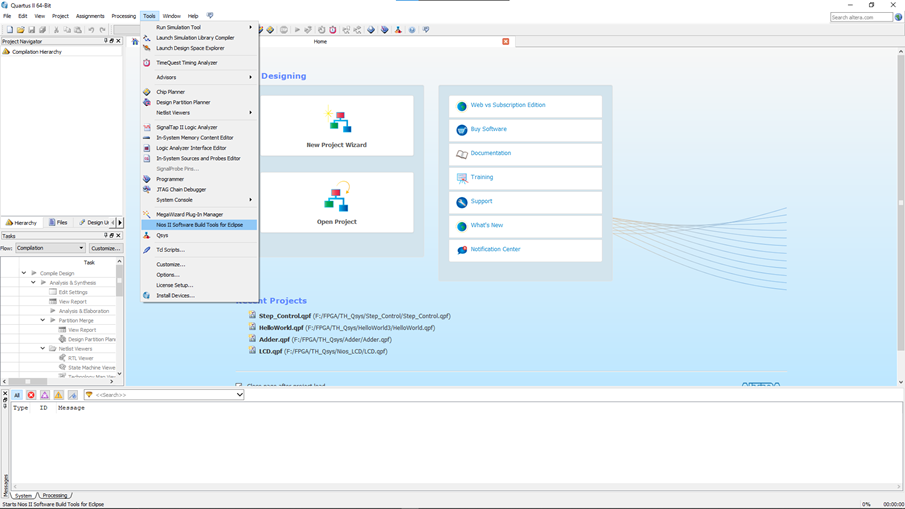This screenshot has width=905, height=509.
Task: Click the Install Devices icon in menu
Action: (x=147, y=296)
